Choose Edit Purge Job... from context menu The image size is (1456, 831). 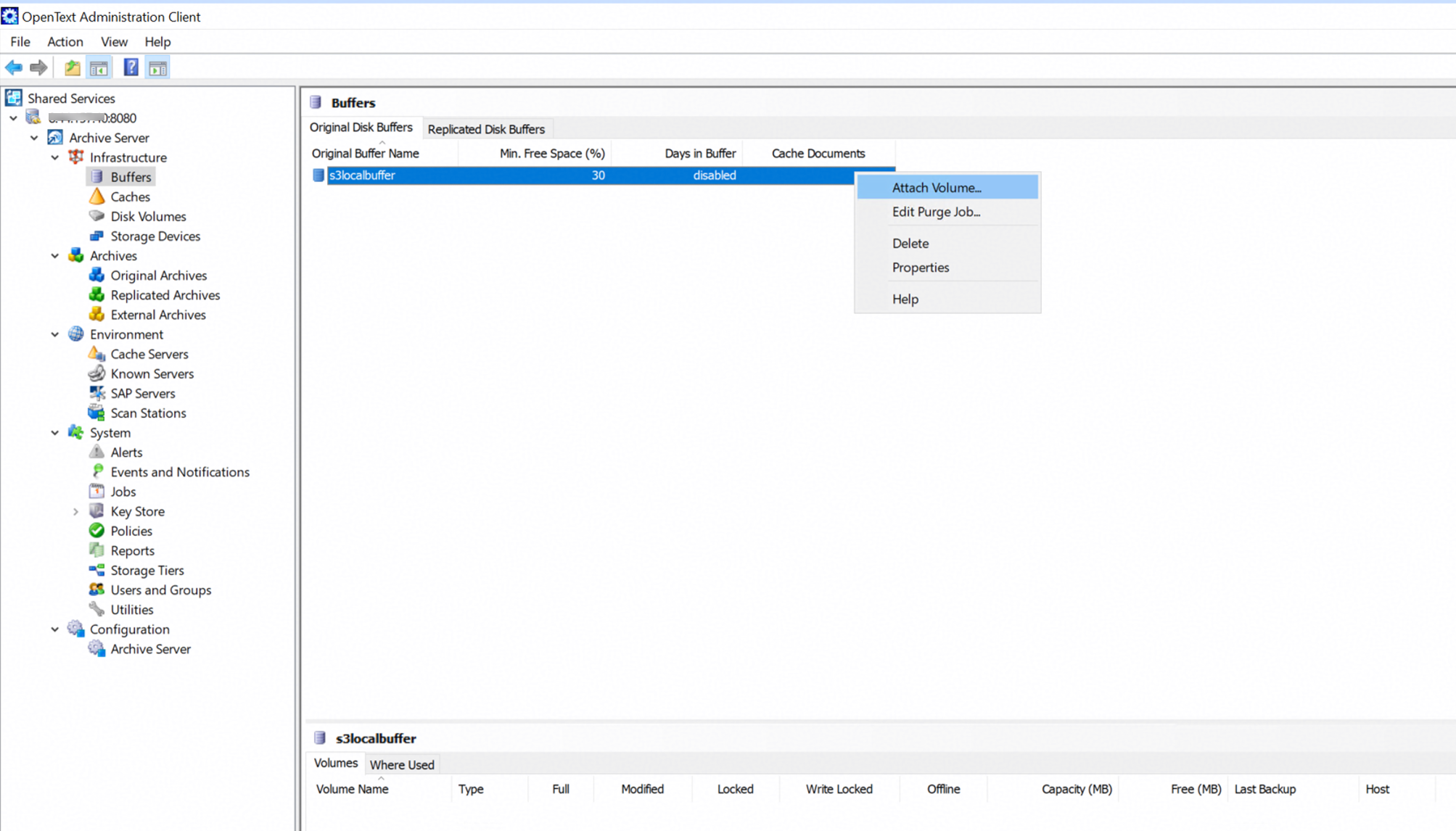point(947,212)
